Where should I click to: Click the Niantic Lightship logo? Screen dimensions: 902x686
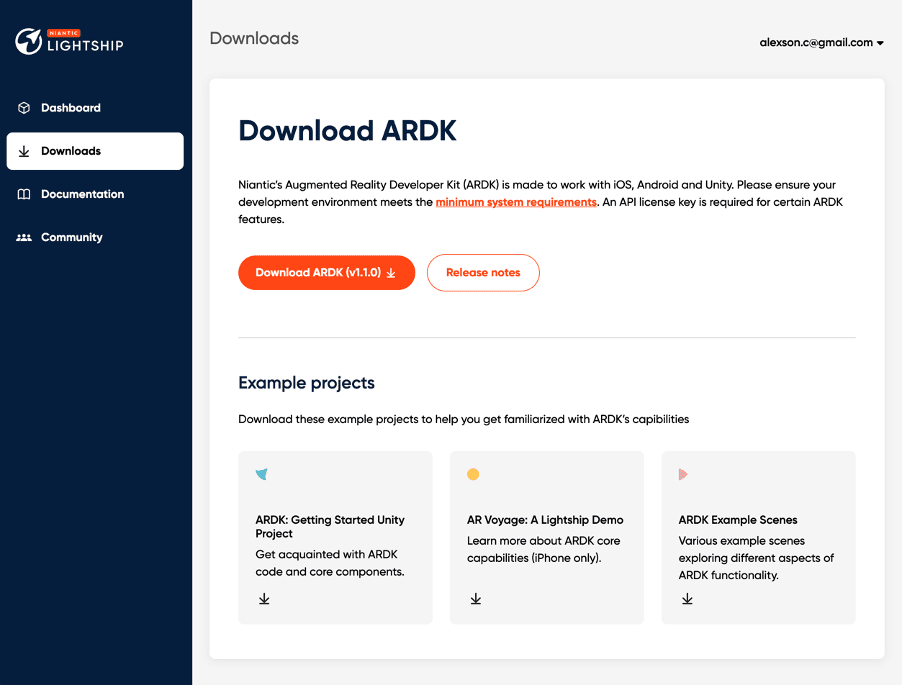point(69,41)
